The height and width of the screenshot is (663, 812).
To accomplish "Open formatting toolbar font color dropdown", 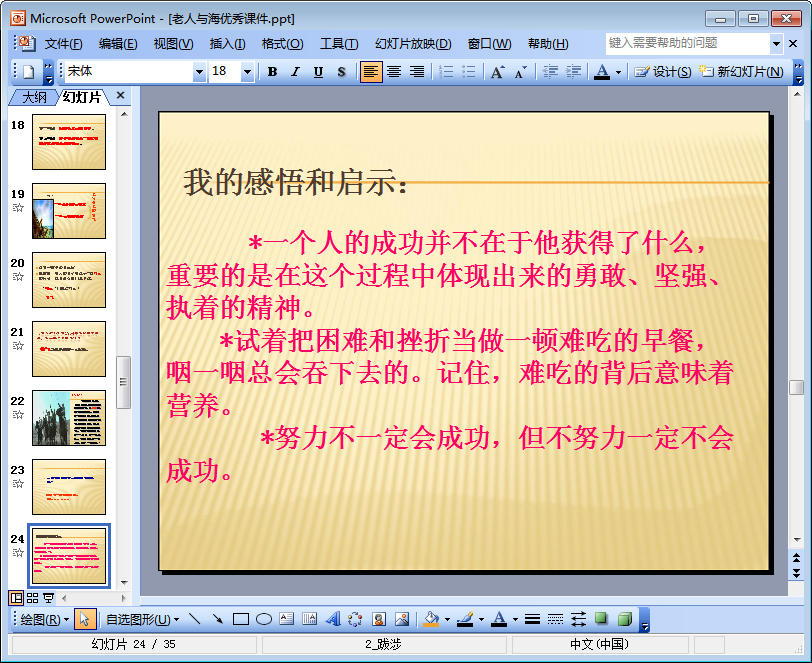I will pyautogui.click(x=618, y=73).
